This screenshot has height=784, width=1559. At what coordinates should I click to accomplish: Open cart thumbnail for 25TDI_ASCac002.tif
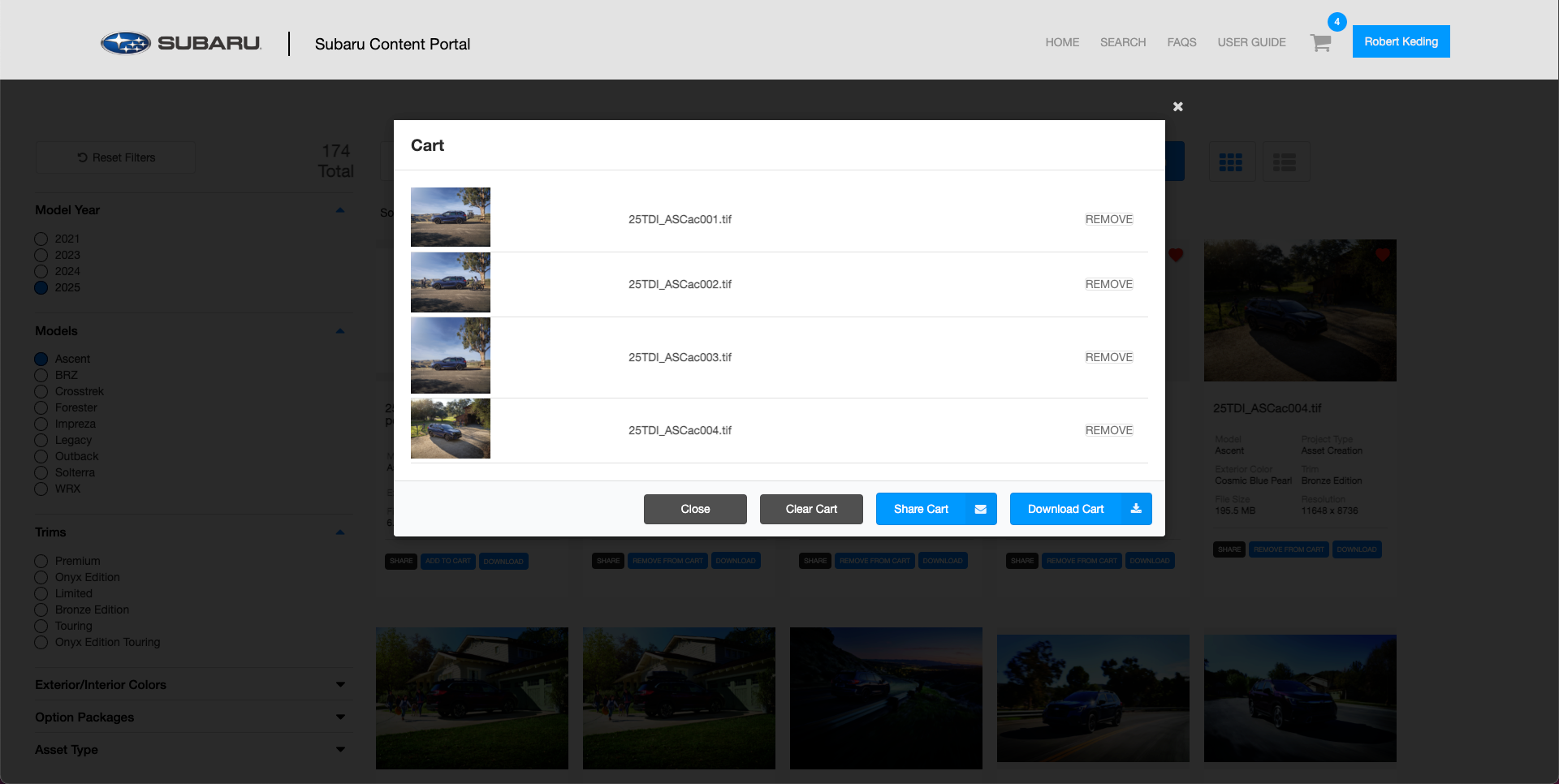451,282
